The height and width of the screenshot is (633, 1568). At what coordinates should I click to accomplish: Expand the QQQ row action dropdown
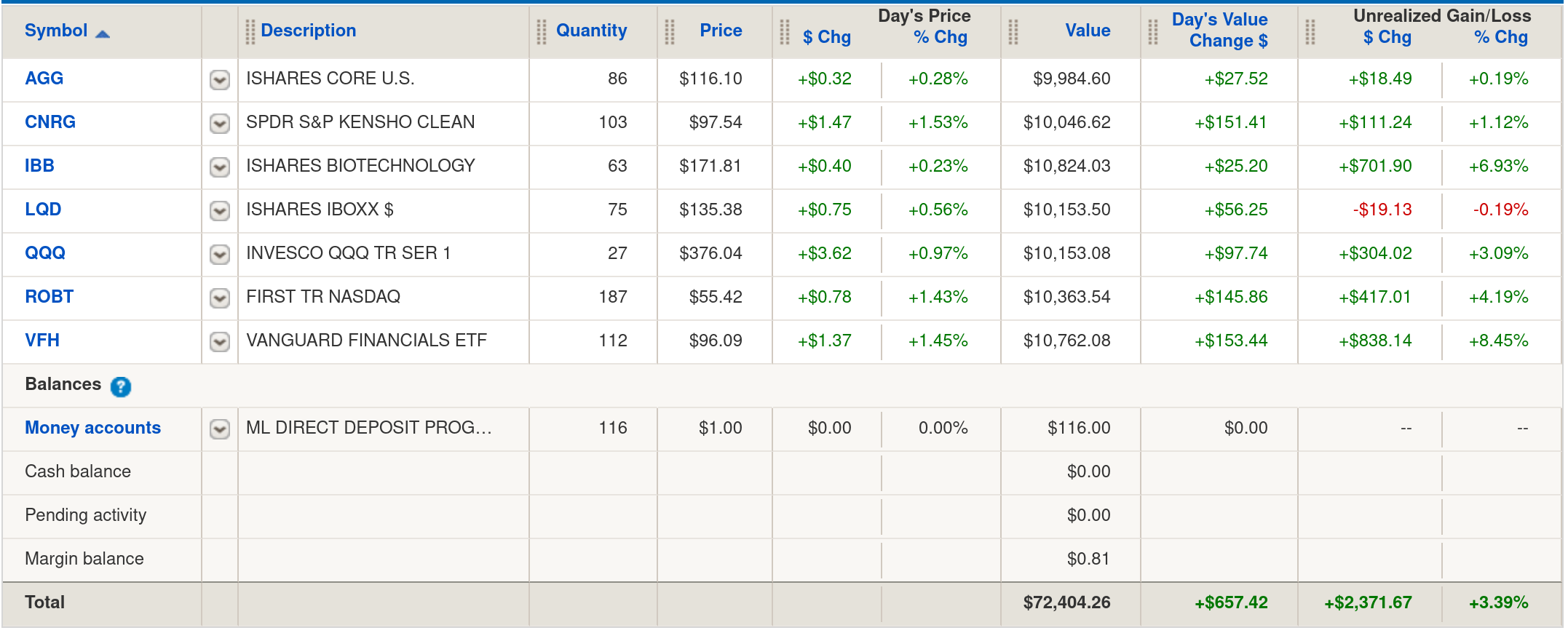[220, 254]
